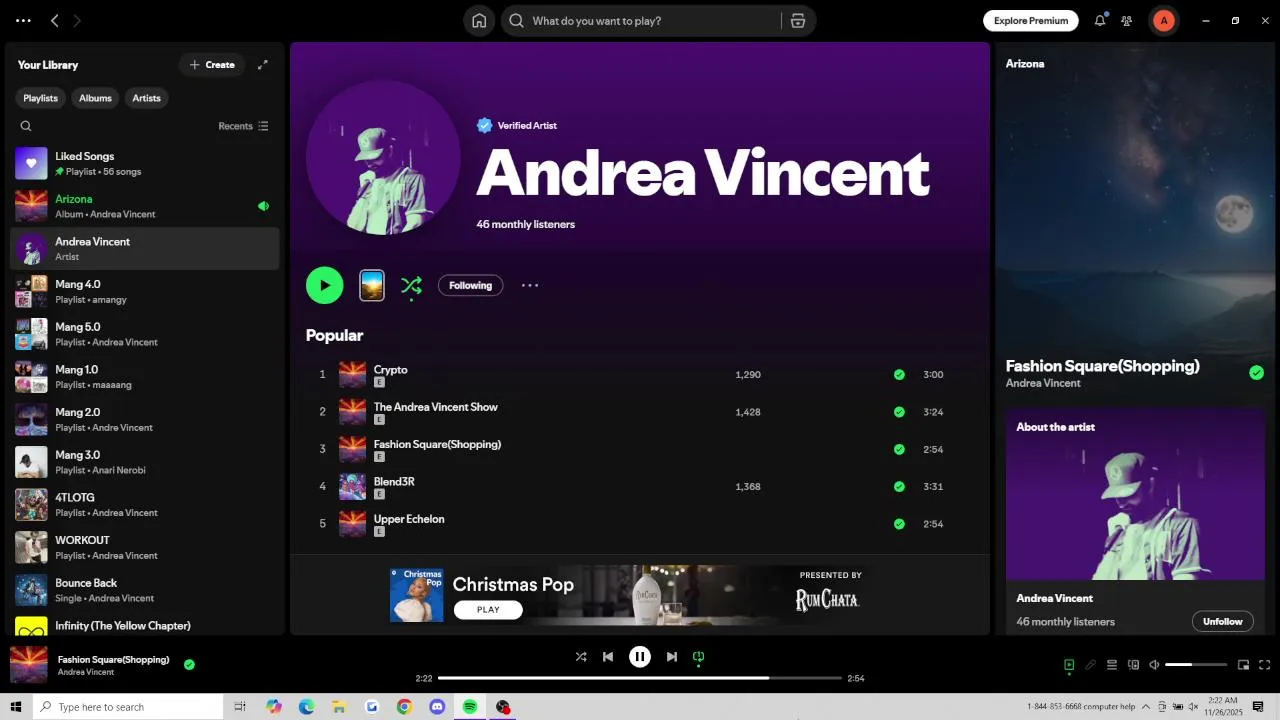1280x720 pixels.
Task: Toggle repeat in the player bar
Action: pyautogui.click(x=699, y=657)
